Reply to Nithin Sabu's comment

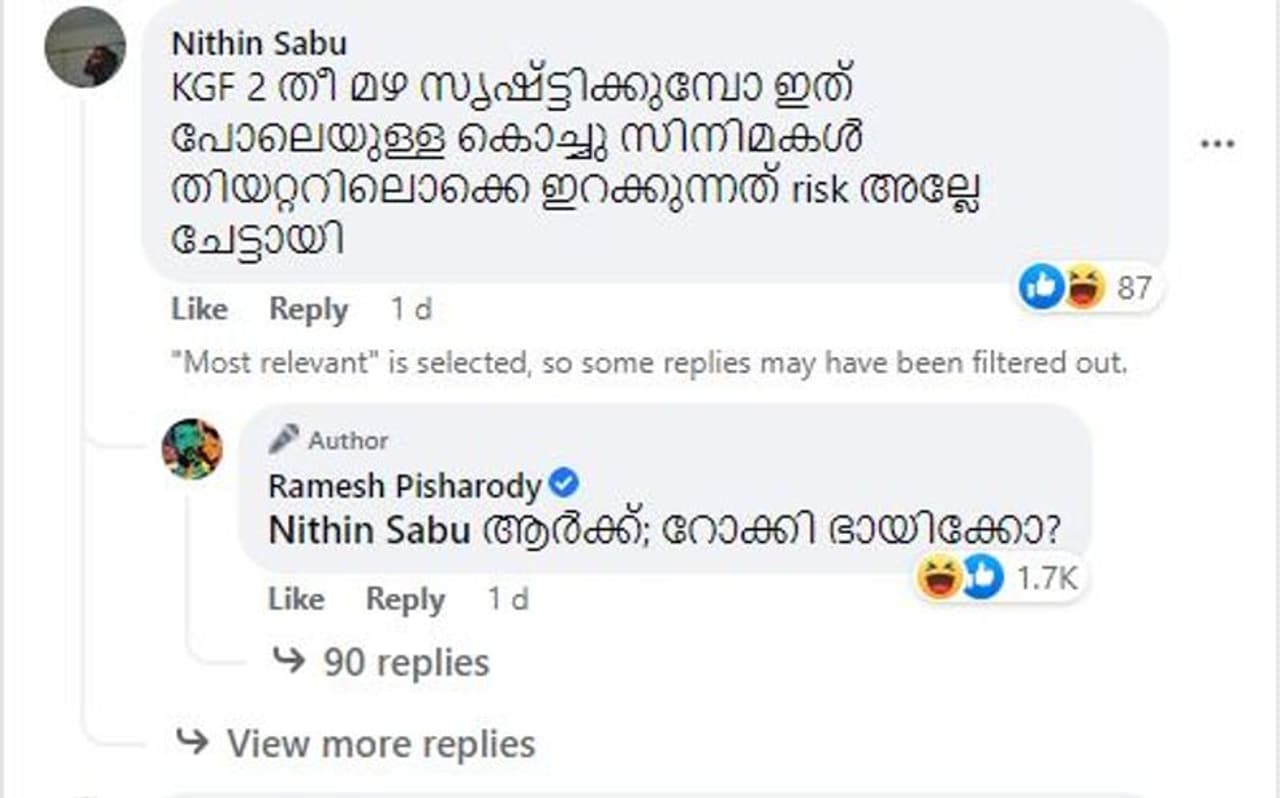coord(308,310)
